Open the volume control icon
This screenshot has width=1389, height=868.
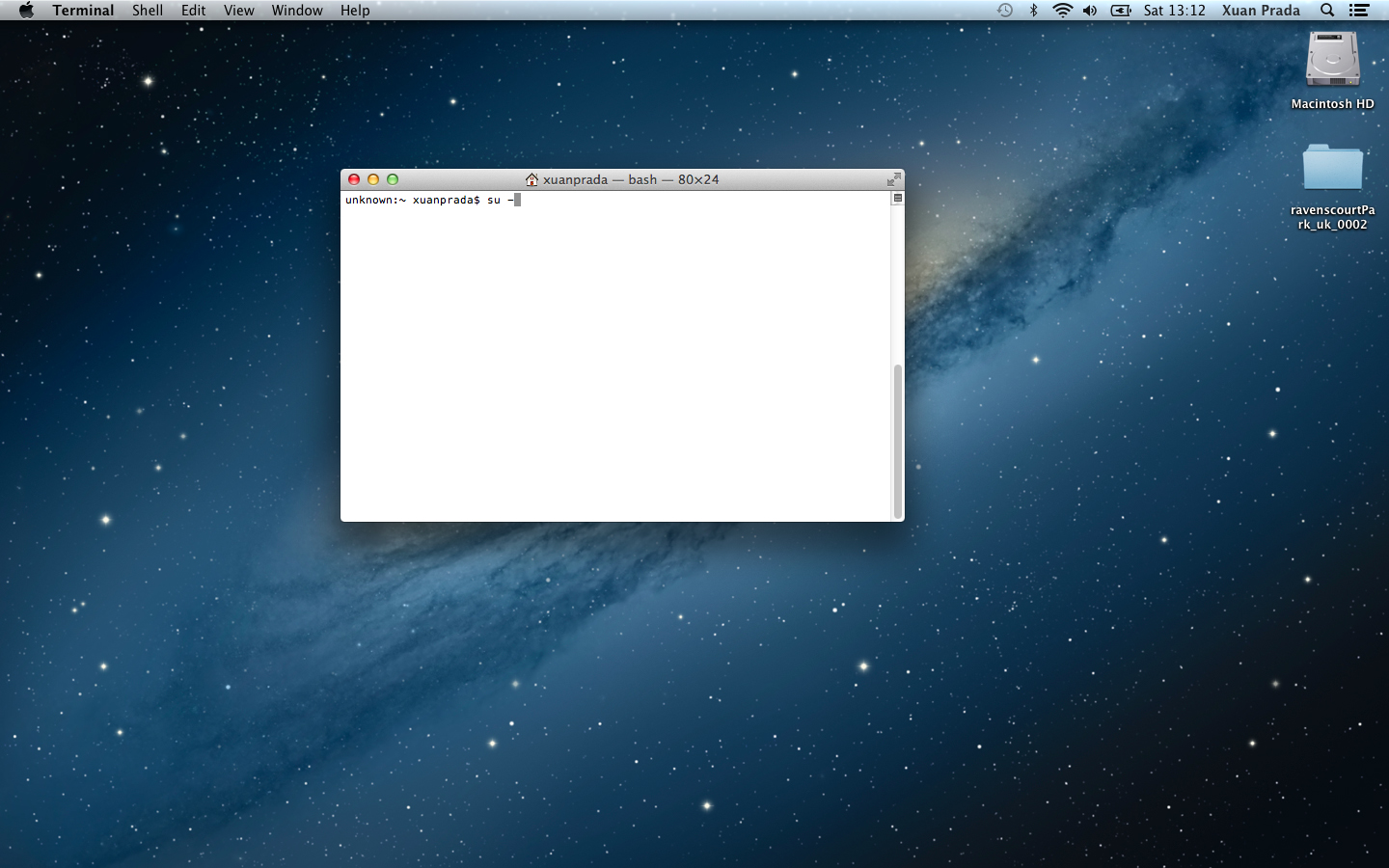[x=1090, y=11]
